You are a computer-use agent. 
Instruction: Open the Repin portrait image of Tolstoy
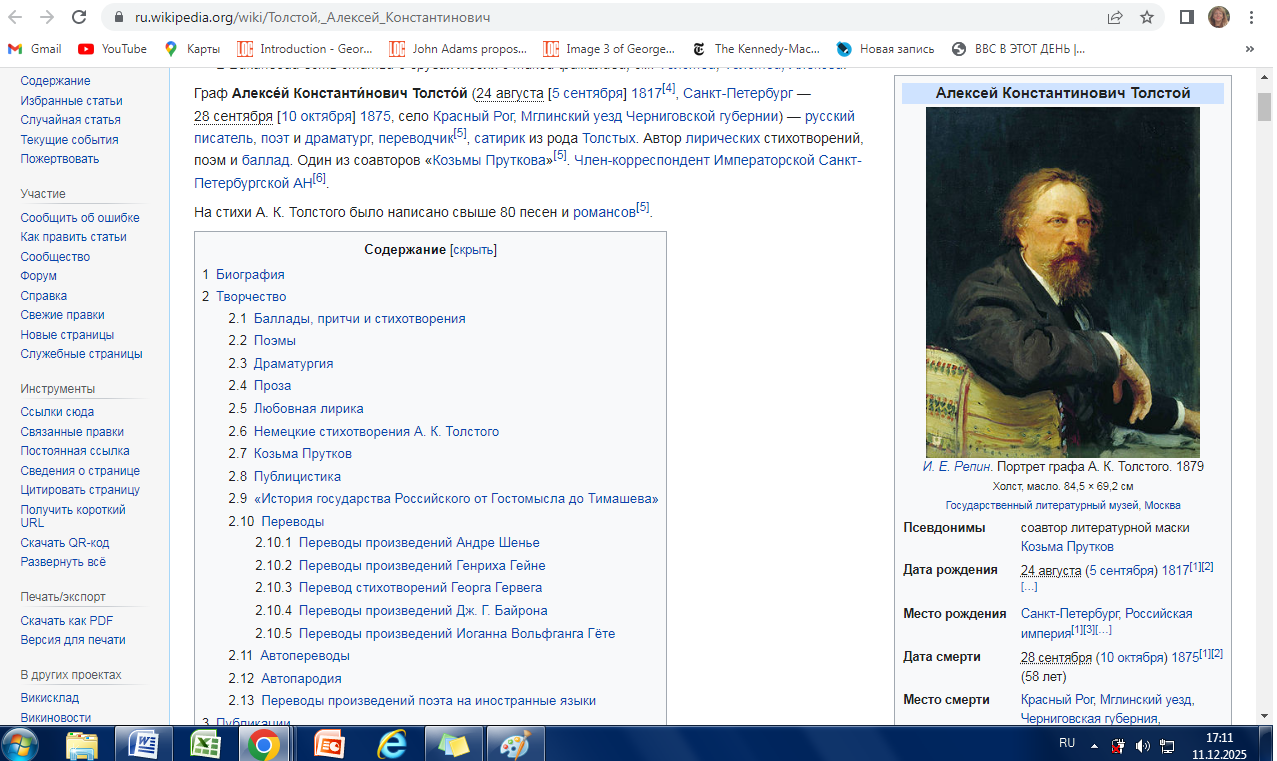pyautogui.click(x=1063, y=282)
